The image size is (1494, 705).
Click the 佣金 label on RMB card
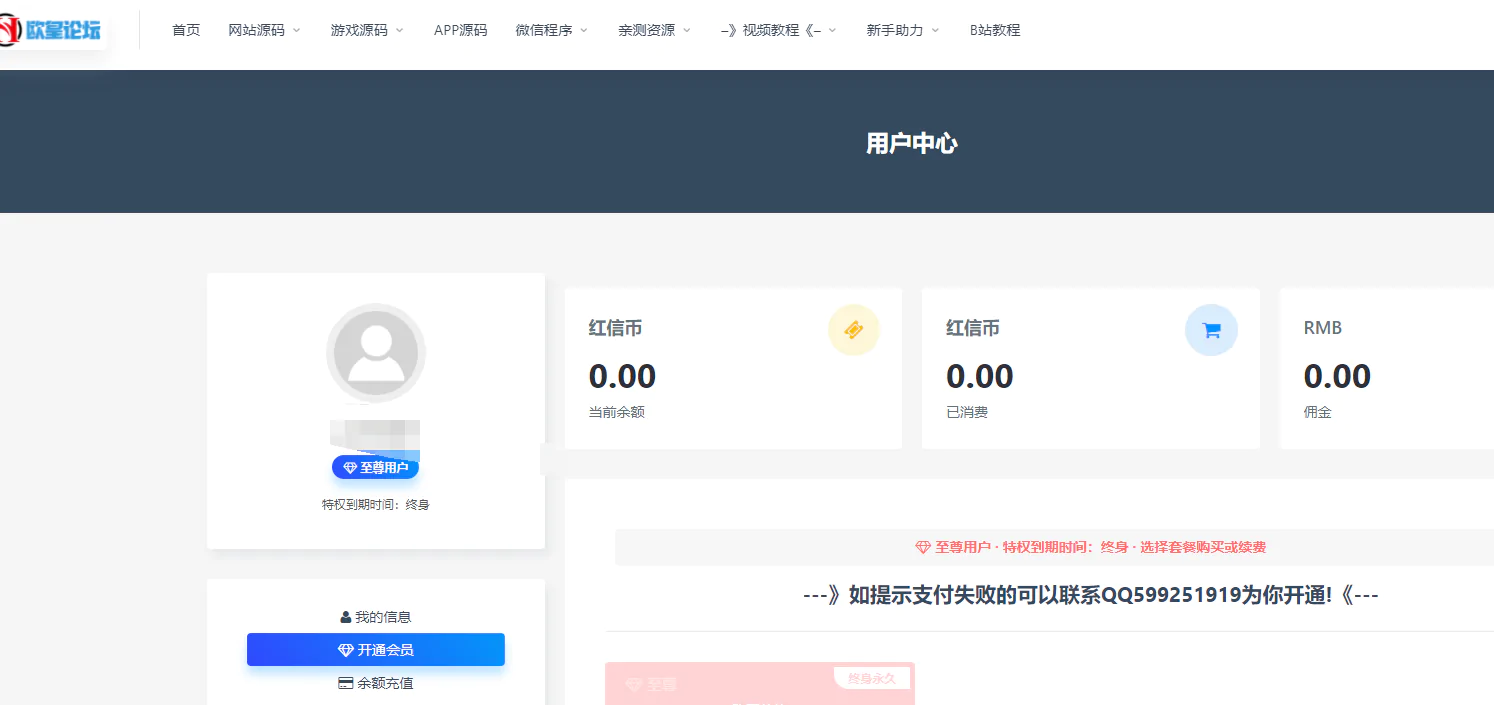pos(1318,412)
